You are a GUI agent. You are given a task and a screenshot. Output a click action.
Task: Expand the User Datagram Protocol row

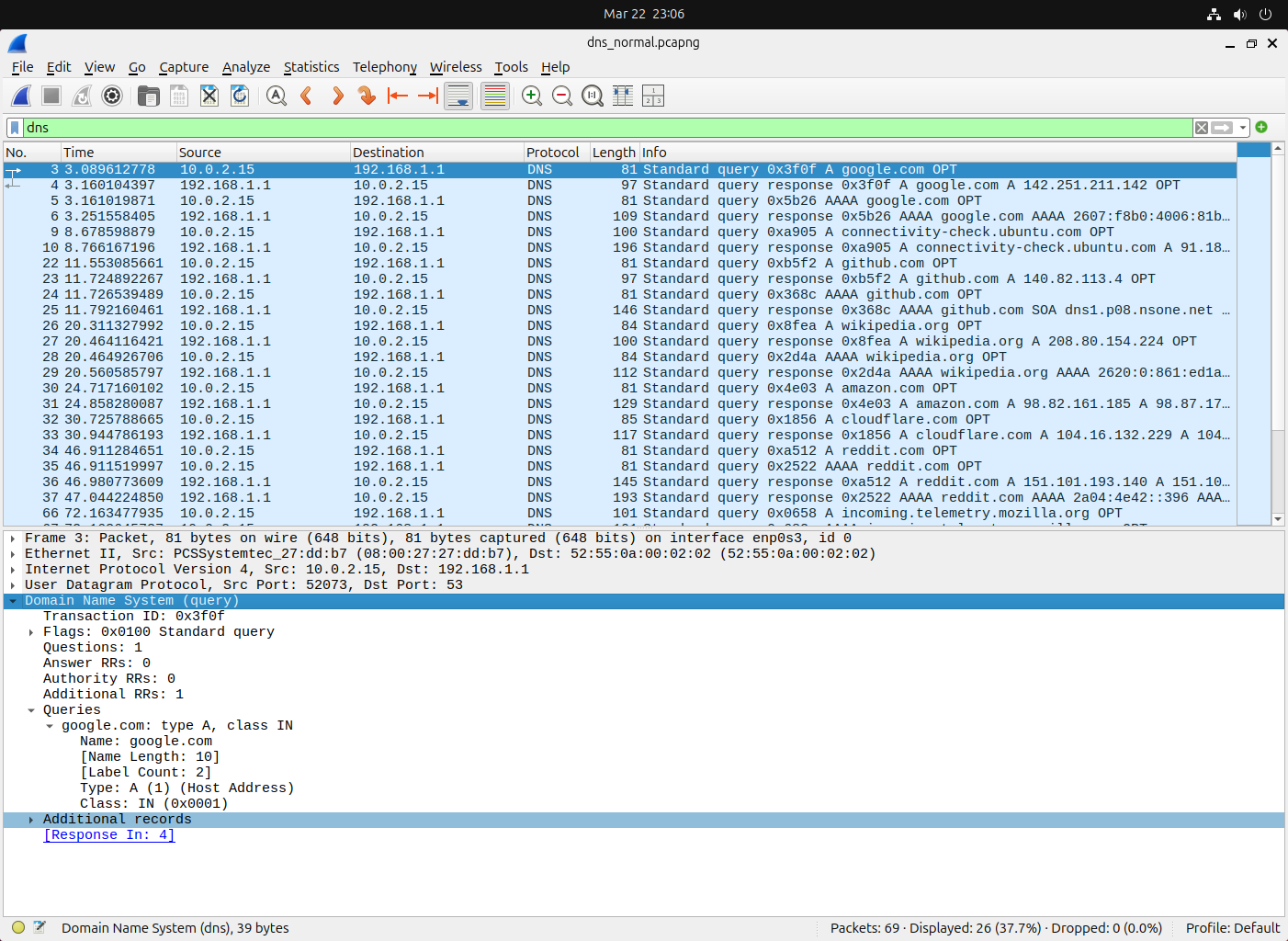tap(13, 585)
